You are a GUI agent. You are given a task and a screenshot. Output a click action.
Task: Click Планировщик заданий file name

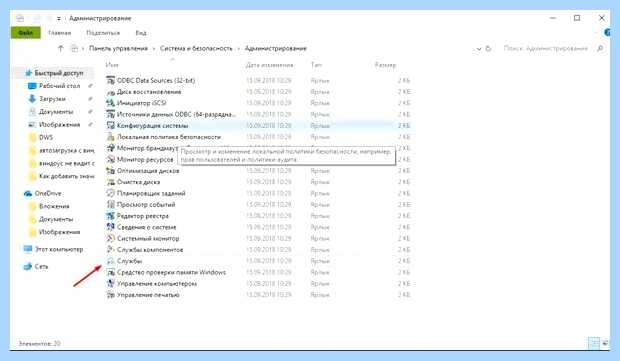click(x=151, y=193)
